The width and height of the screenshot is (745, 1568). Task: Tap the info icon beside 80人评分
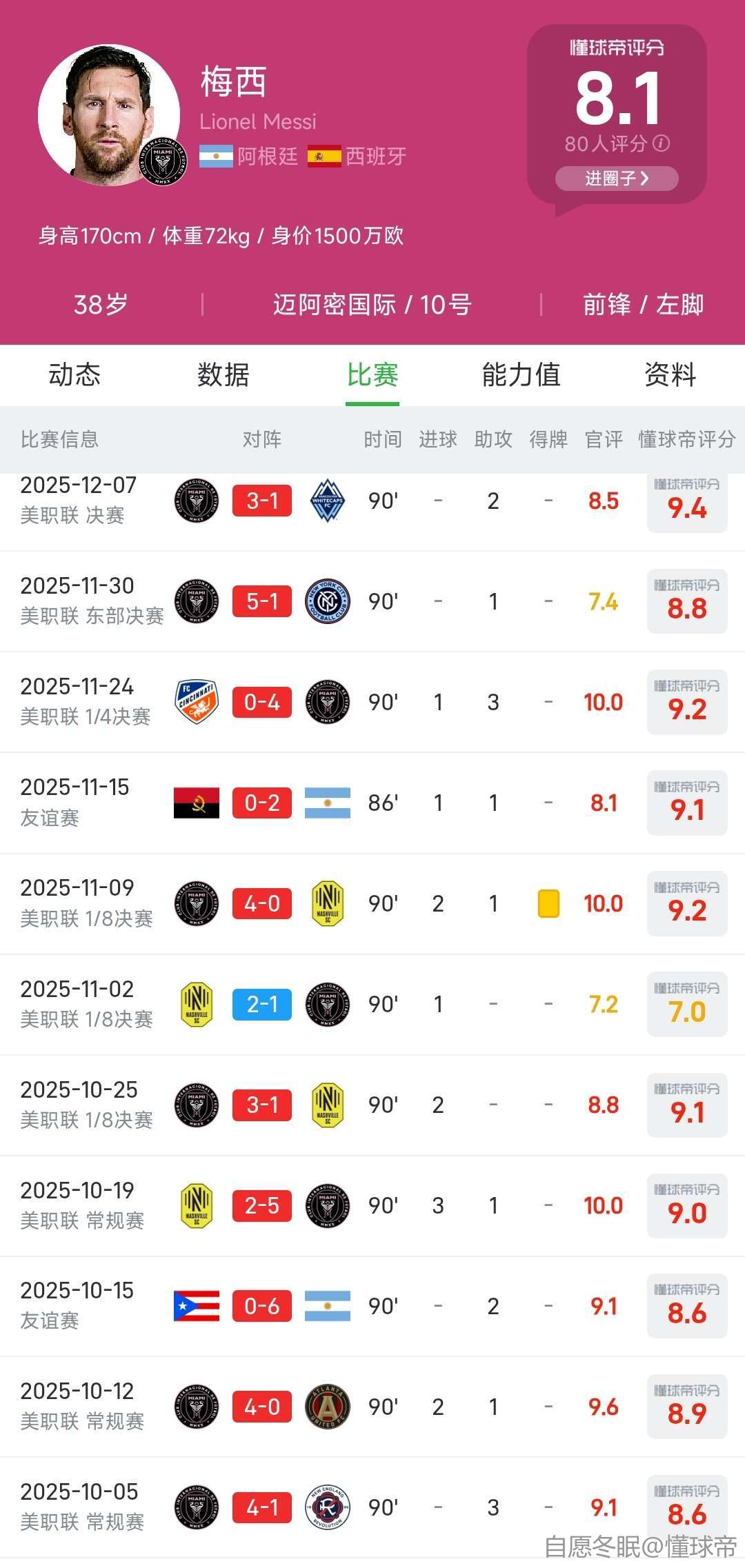661,143
